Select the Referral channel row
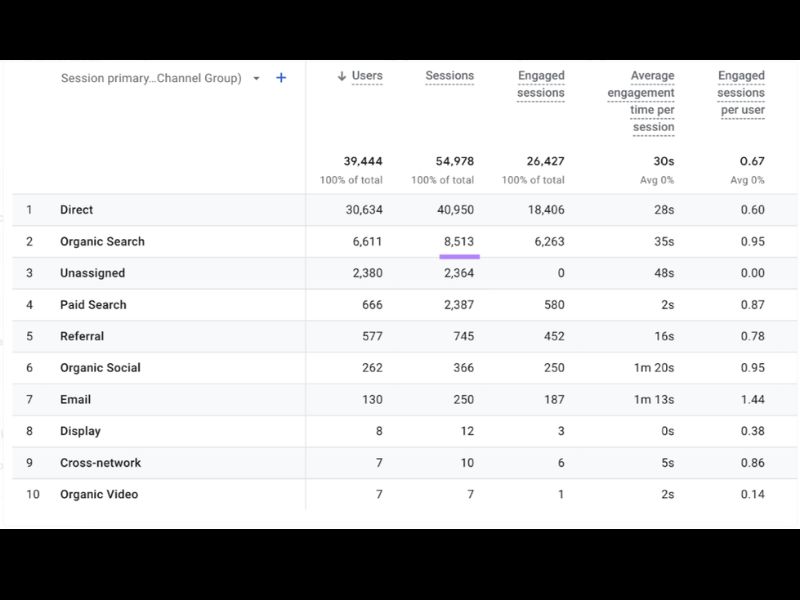This screenshot has width=800, height=600. [x=404, y=336]
